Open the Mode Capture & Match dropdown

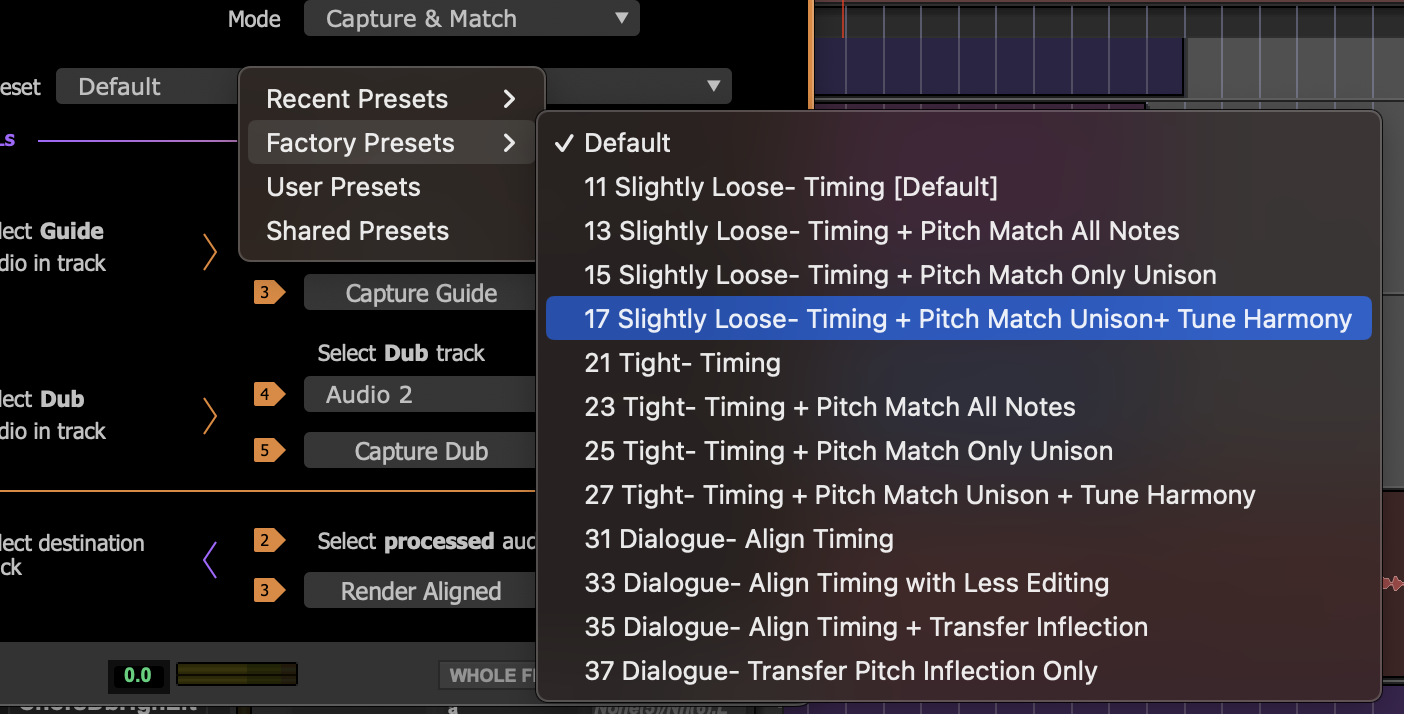[471, 19]
